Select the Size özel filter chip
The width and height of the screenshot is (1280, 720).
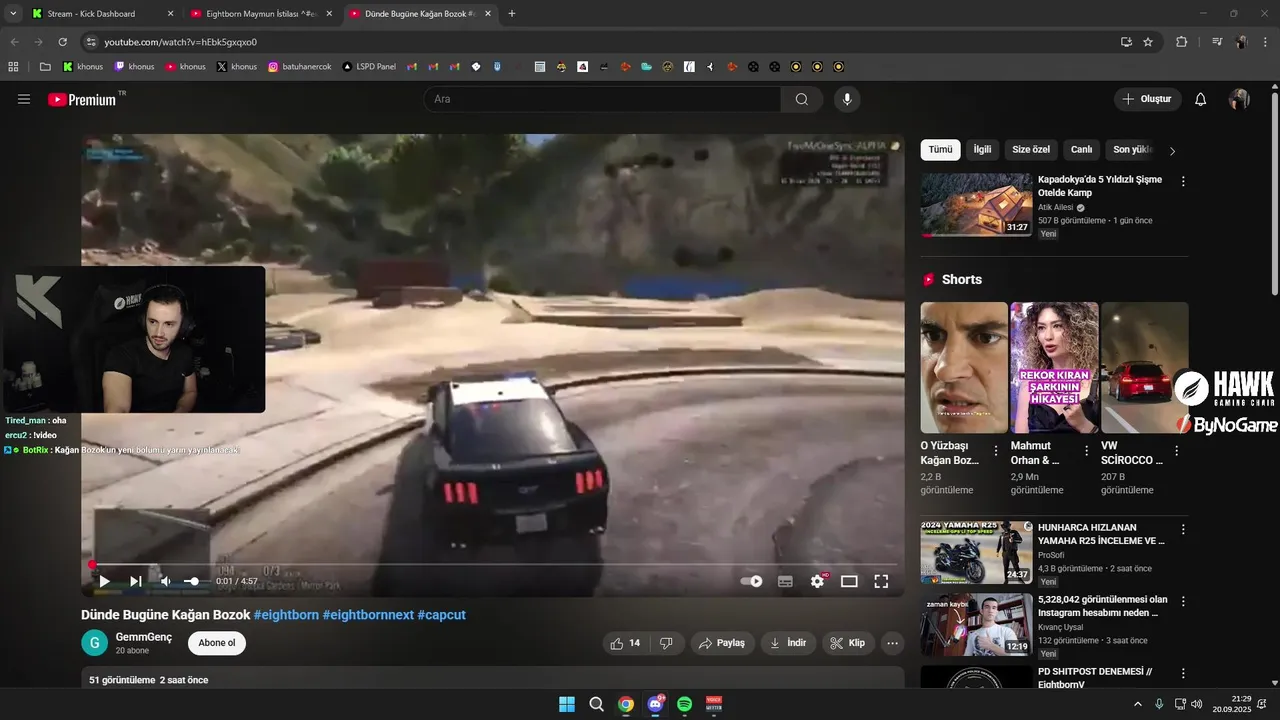click(1031, 150)
